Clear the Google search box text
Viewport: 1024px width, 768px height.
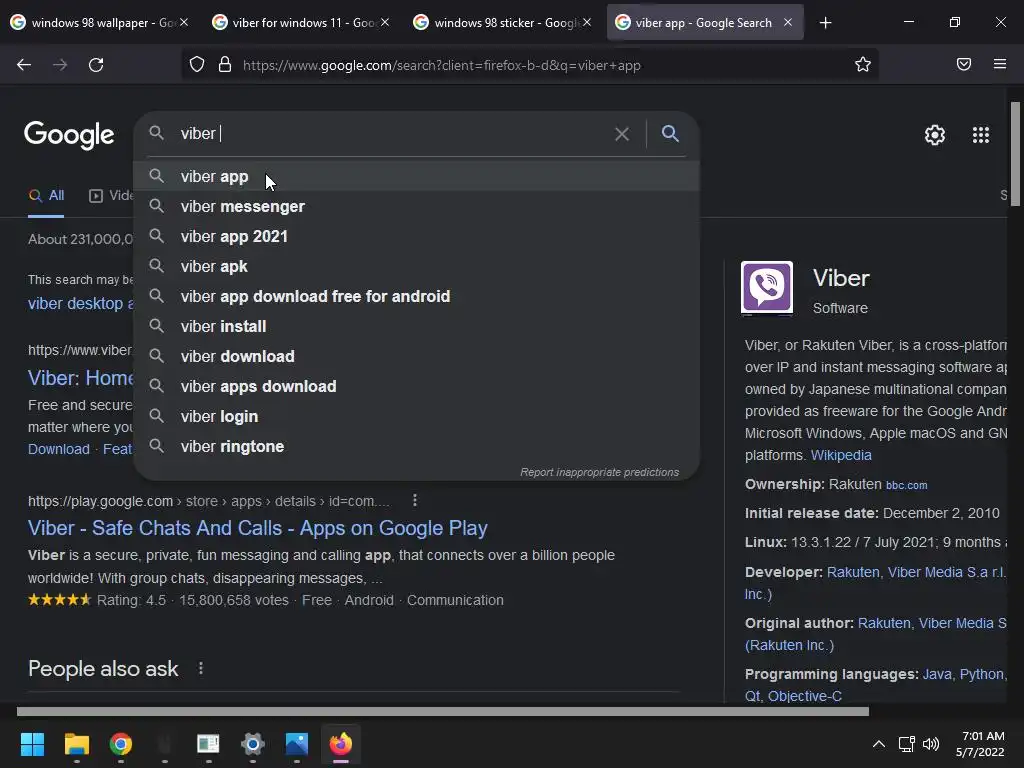pyautogui.click(x=622, y=134)
